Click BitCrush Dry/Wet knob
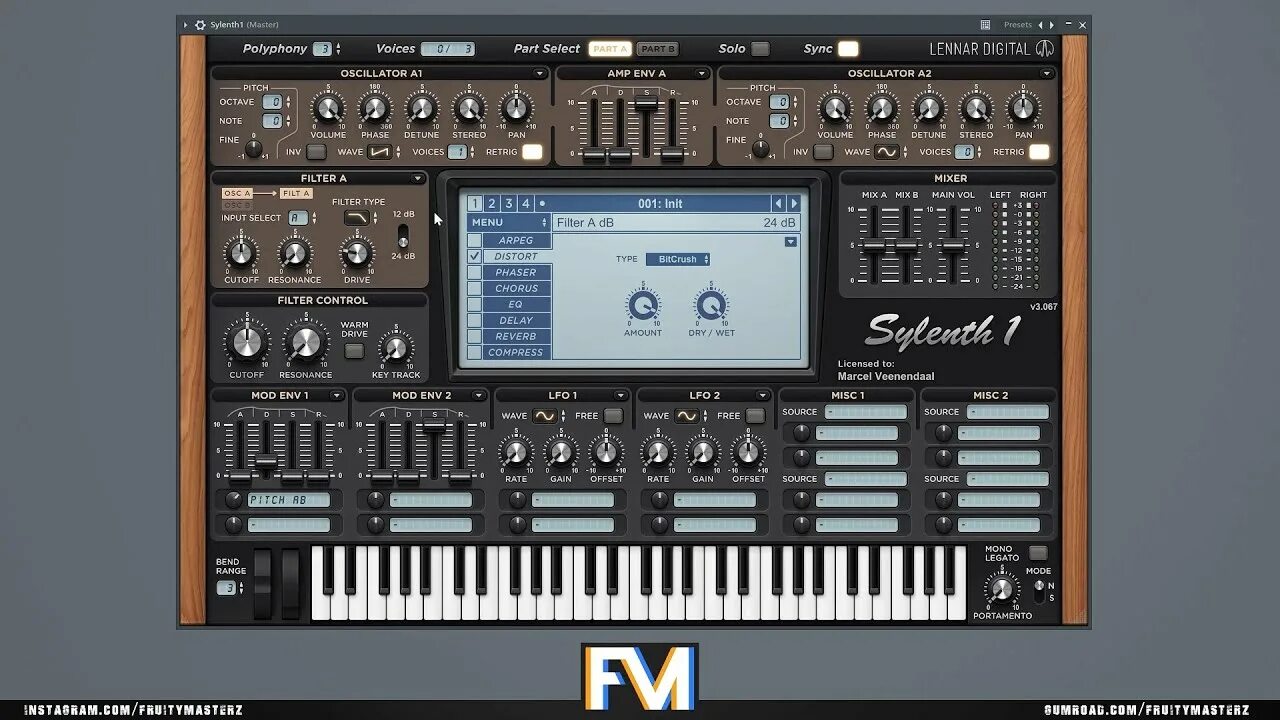The height and width of the screenshot is (720, 1280). [x=711, y=305]
